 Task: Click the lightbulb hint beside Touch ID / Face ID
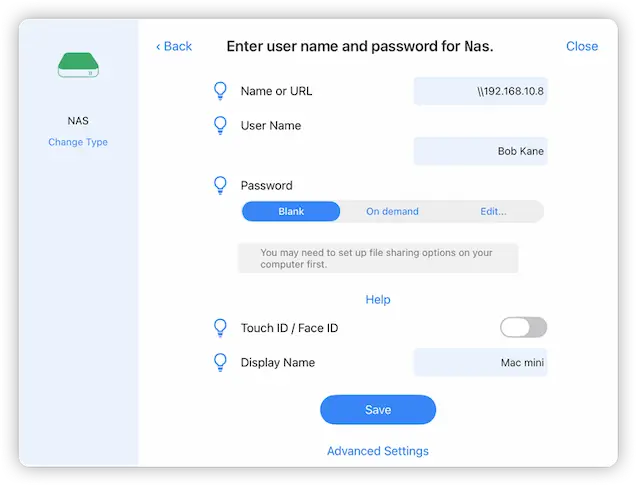(x=220, y=327)
